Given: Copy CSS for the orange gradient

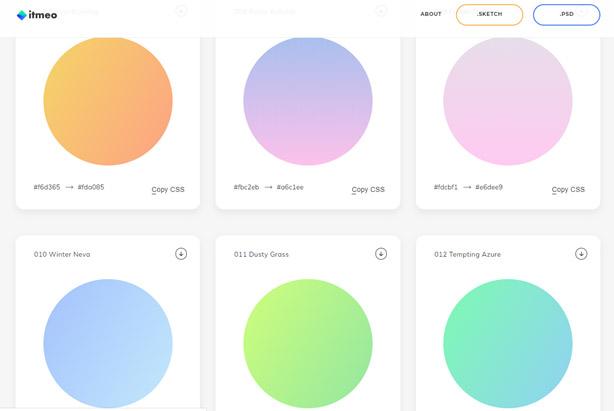Looking at the screenshot, I should [168, 189].
